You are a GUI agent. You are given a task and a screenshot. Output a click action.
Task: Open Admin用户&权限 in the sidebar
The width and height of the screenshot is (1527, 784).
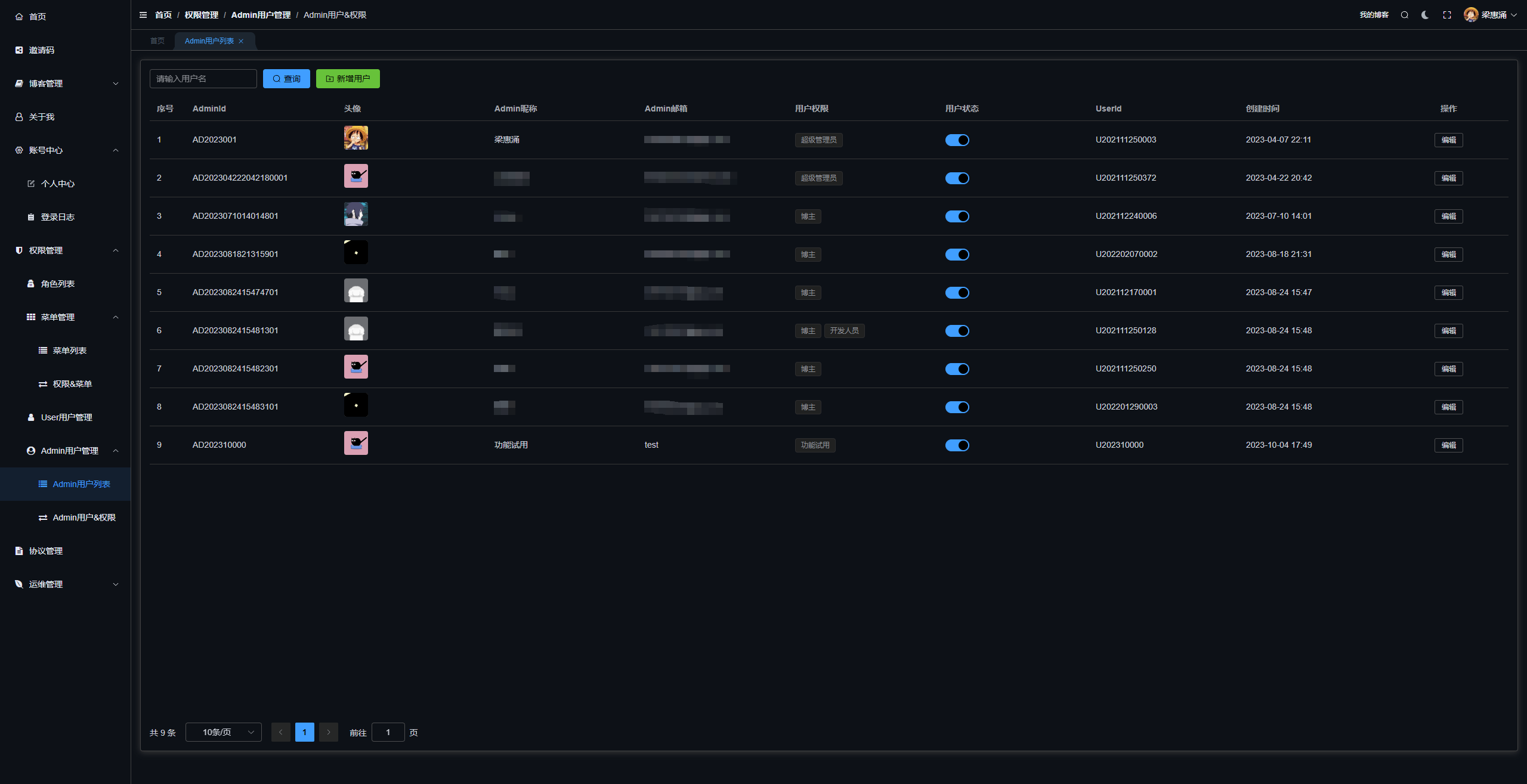tap(84, 517)
